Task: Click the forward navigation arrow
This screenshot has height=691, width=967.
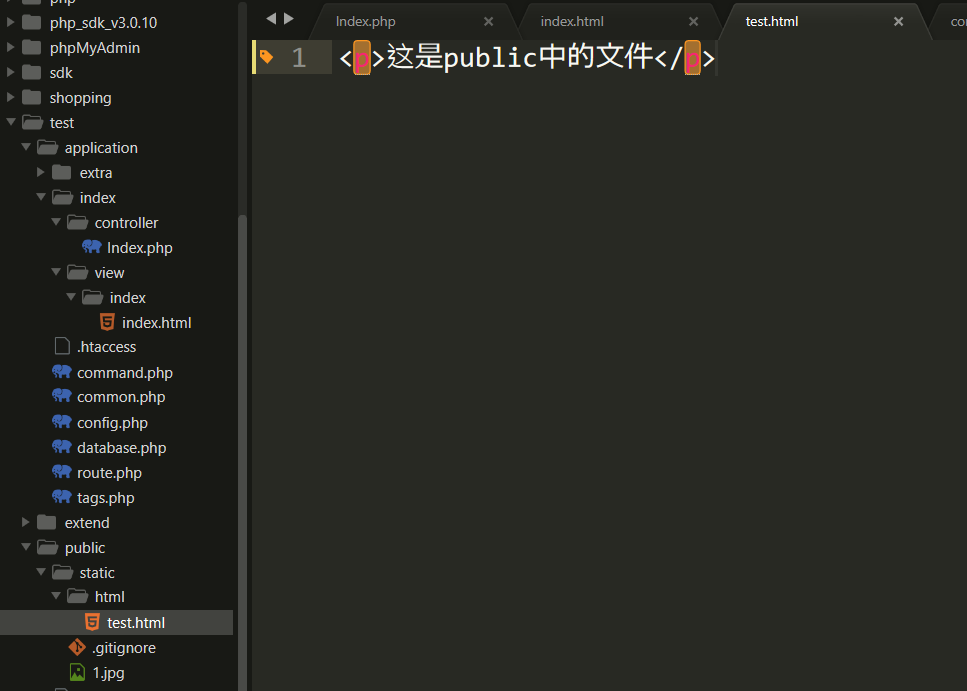Action: 288,17
